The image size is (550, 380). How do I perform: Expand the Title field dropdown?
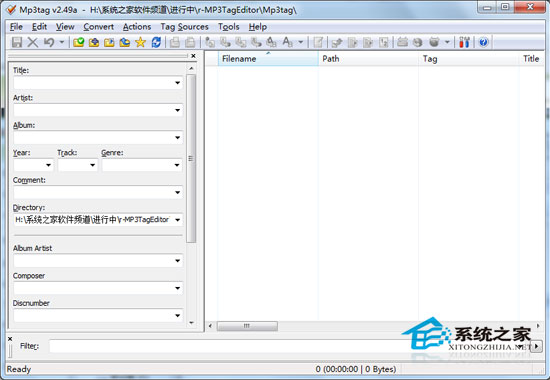tap(177, 83)
